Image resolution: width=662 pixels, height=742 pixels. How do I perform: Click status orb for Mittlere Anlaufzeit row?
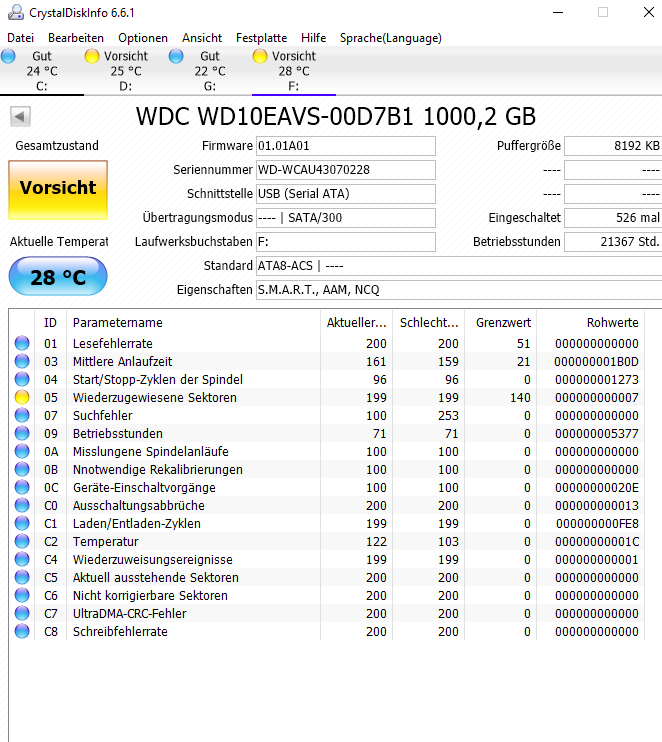point(22,361)
